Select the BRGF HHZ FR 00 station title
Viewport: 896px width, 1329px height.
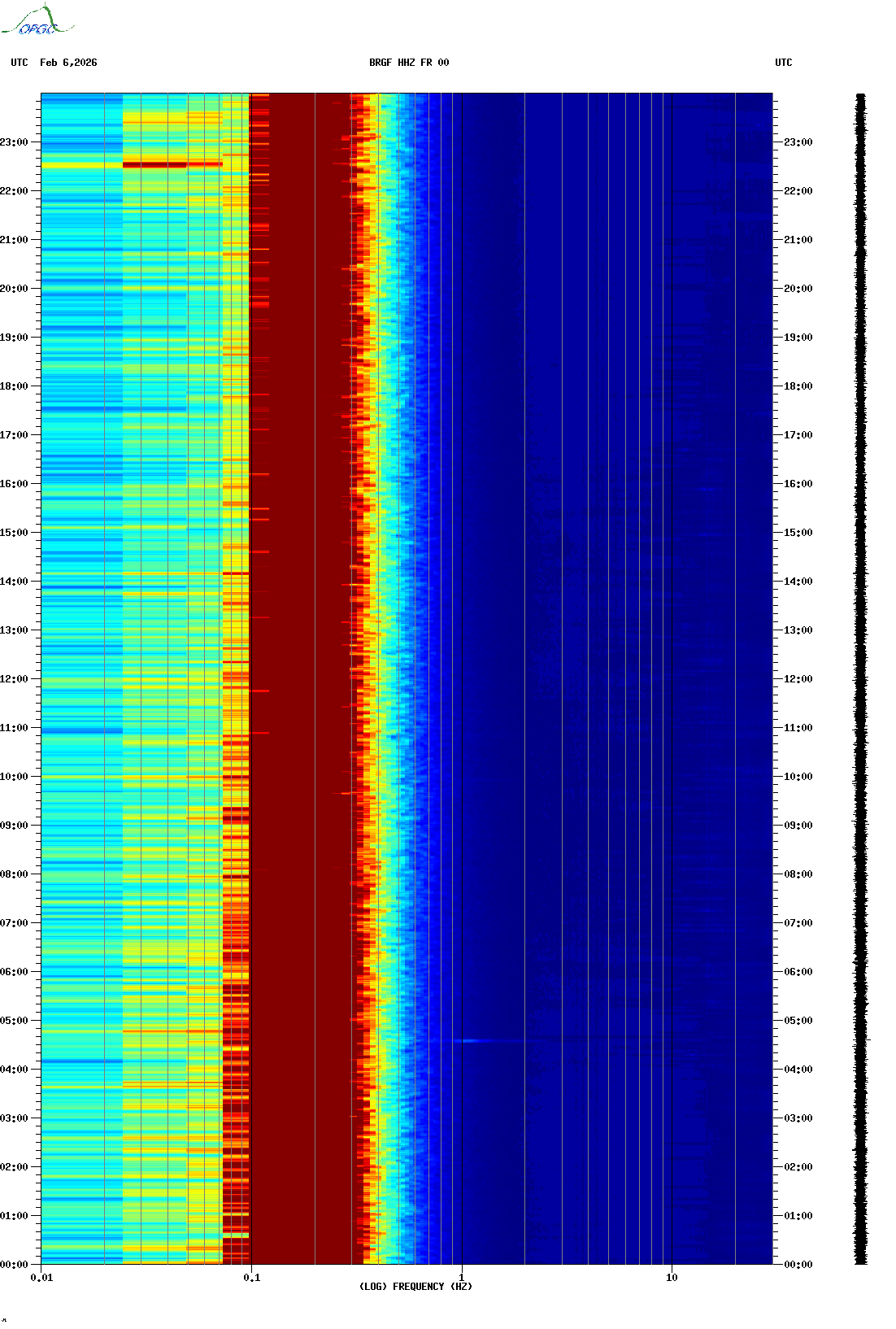pos(409,63)
